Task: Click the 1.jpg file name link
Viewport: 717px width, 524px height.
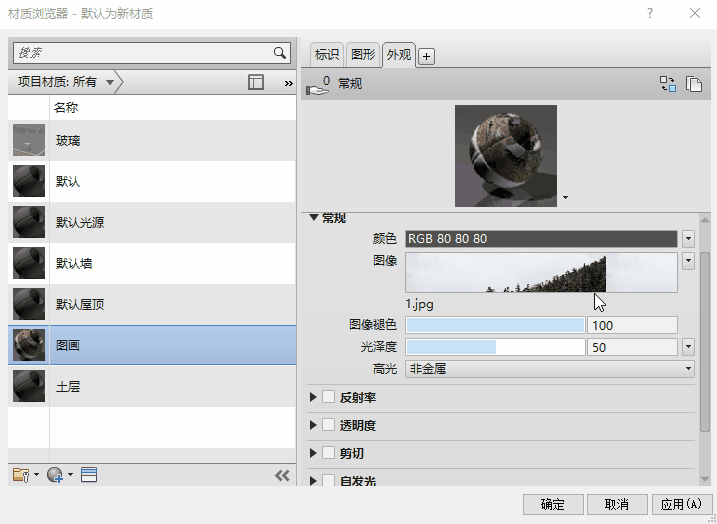Action: click(419, 305)
